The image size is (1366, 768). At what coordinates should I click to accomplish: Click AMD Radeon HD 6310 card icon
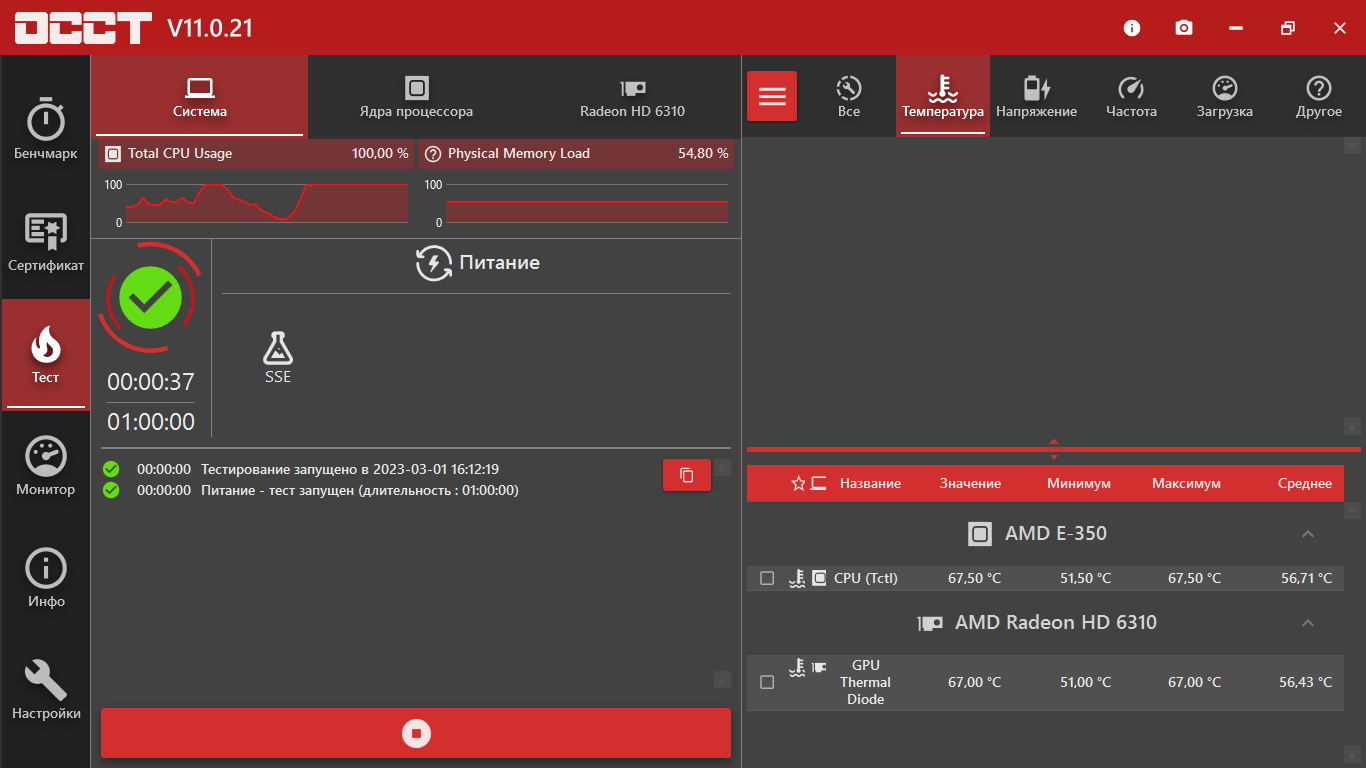(x=930, y=623)
